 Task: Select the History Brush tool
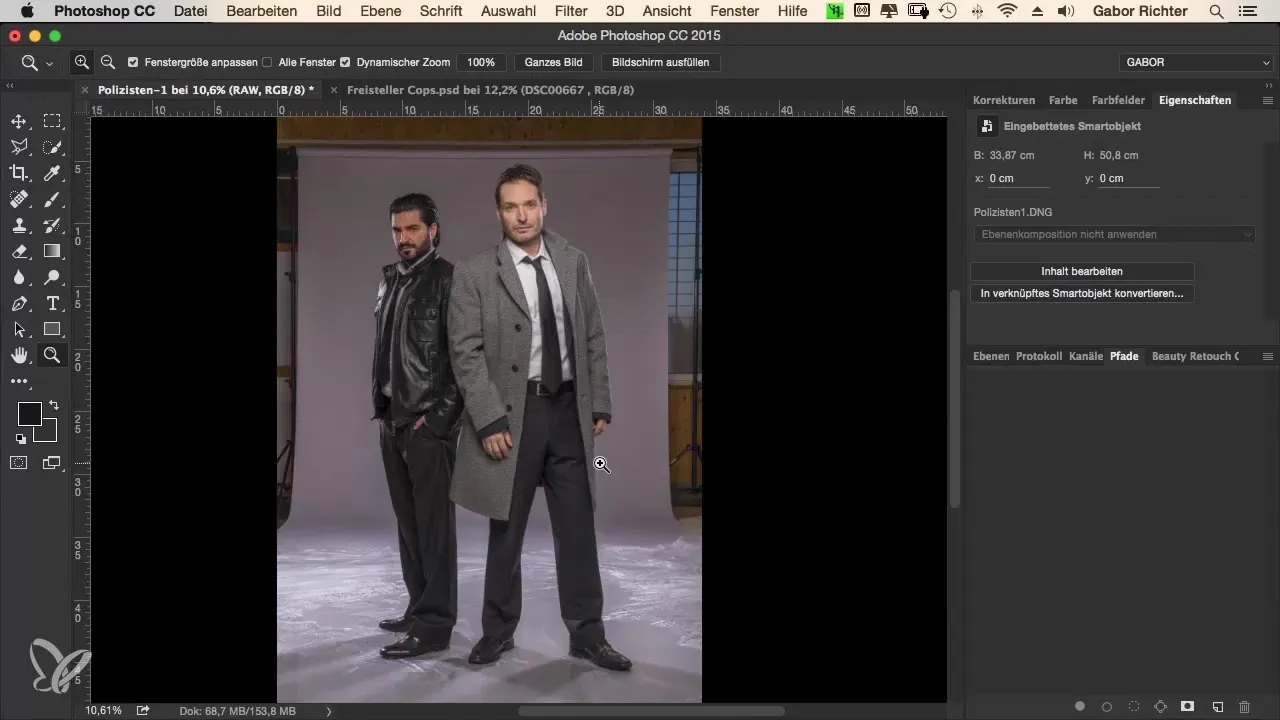(52, 225)
